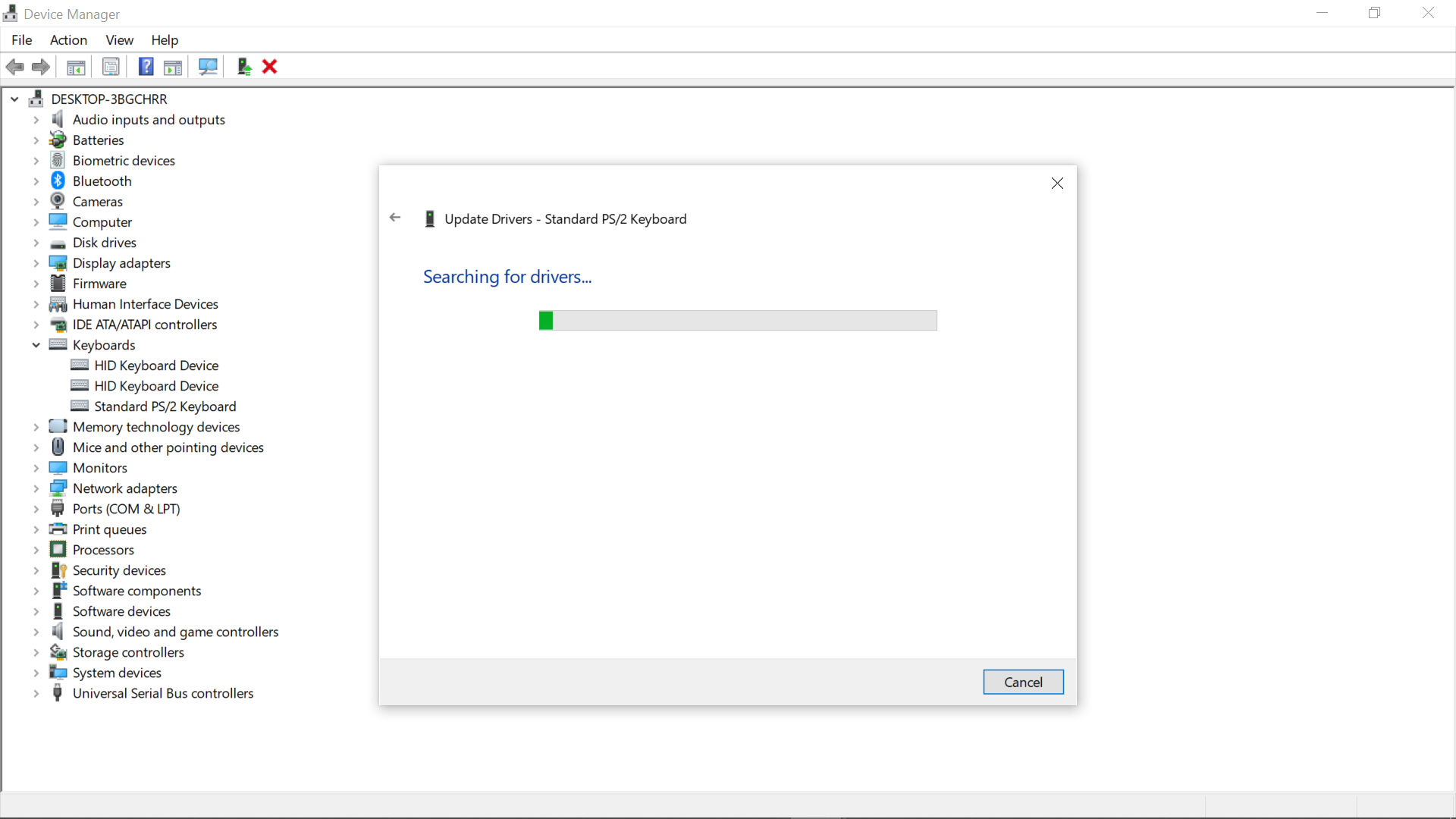Collapse the Keyboards category
Screen dimensions: 1456x819
[x=36, y=345]
